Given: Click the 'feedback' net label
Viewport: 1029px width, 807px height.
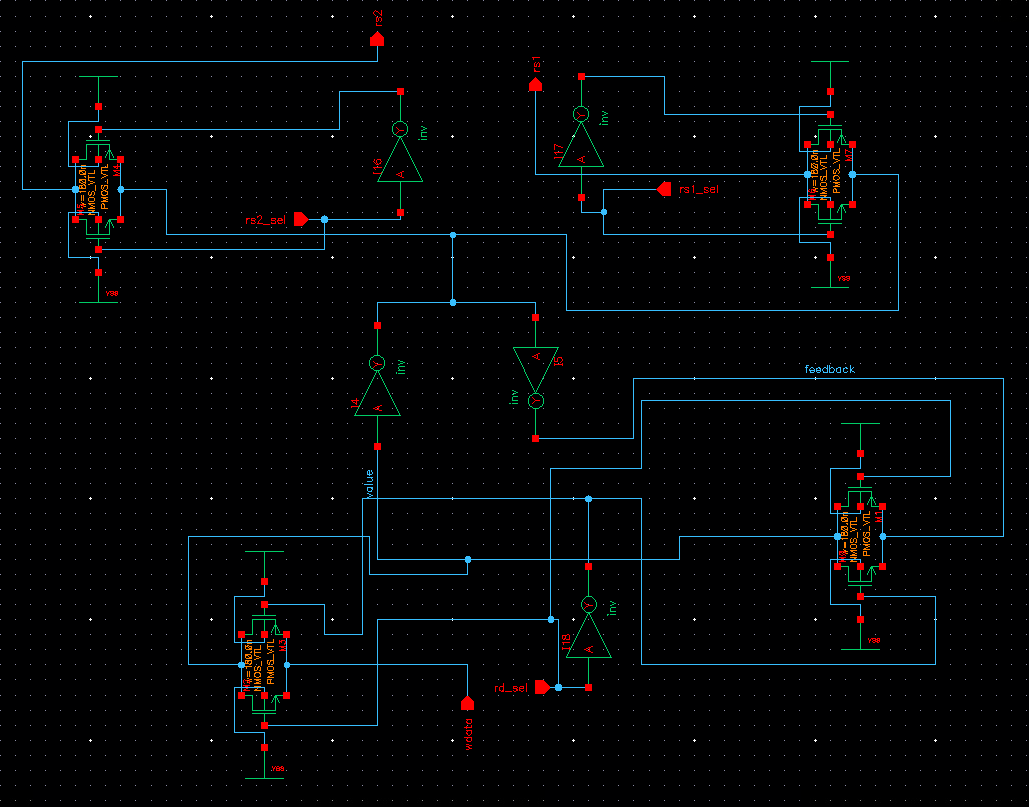Looking at the screenshot, I should point(830,369).
